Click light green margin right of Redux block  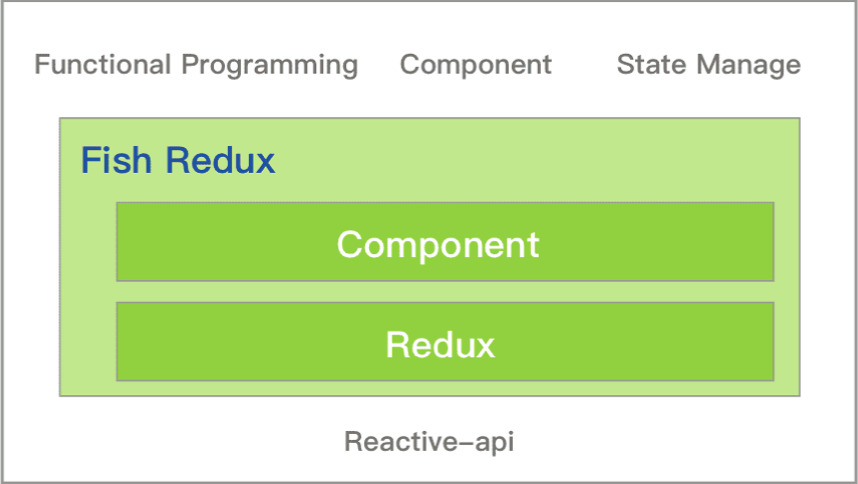pos(787,342)
